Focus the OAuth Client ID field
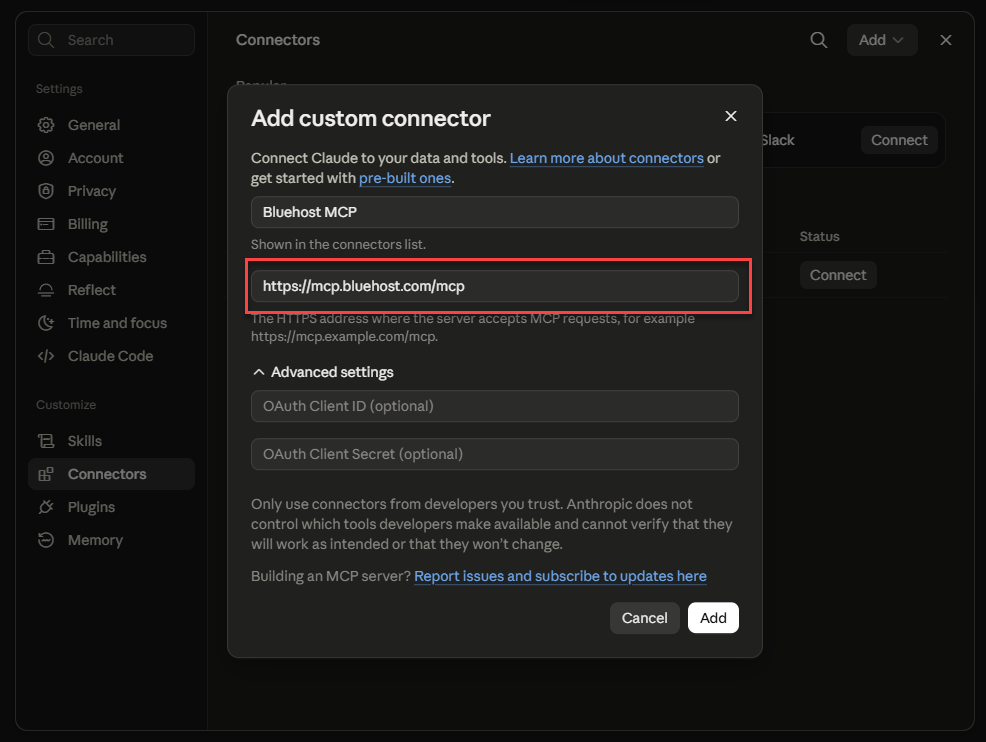Screen dimensions: 986x742 [494, 406]
